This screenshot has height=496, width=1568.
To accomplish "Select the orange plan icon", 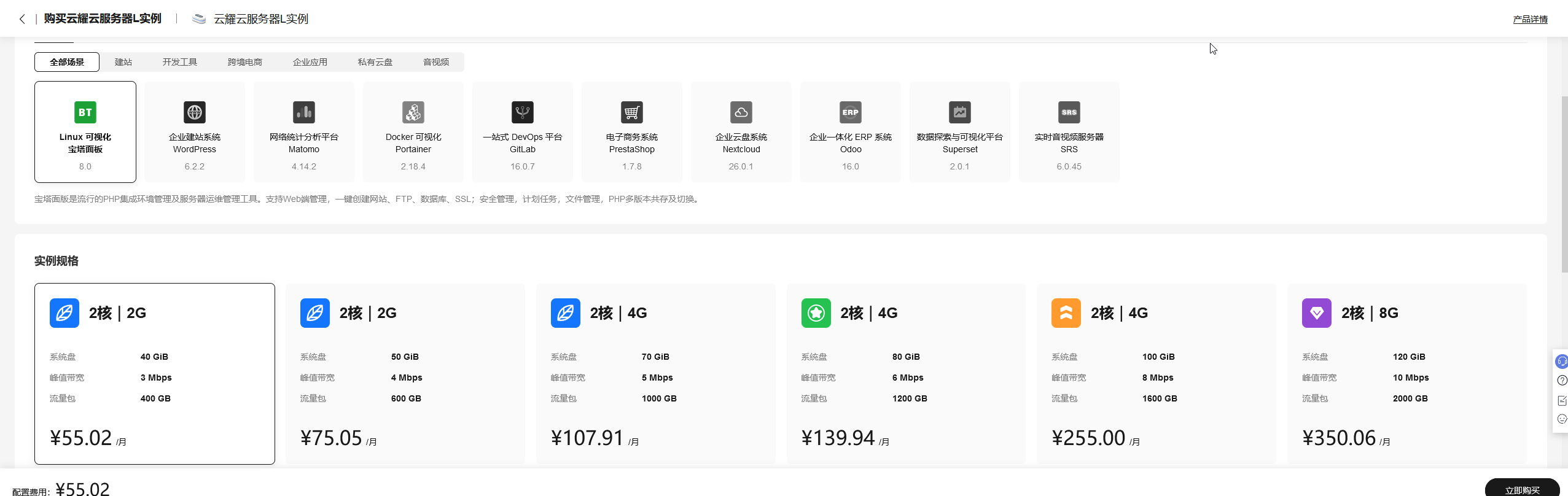I will click(x=1066, y=313).
